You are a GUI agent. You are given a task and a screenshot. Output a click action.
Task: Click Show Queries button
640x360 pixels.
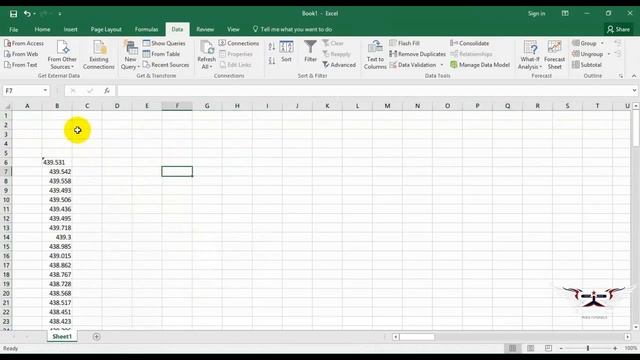164,43
